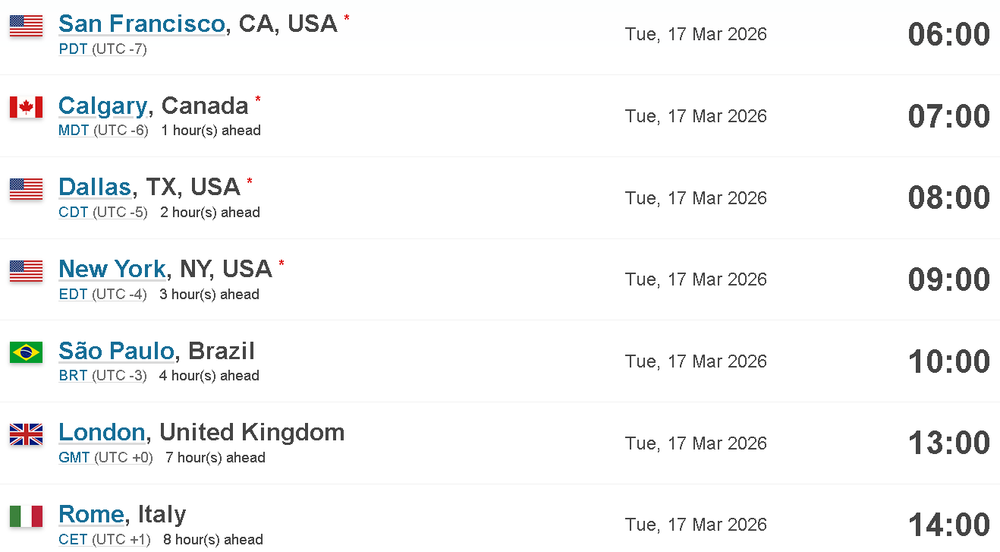Open the London city link
Image resolution: width=1000 pixels, height=552 pixels.
click(x=101, y=432)
